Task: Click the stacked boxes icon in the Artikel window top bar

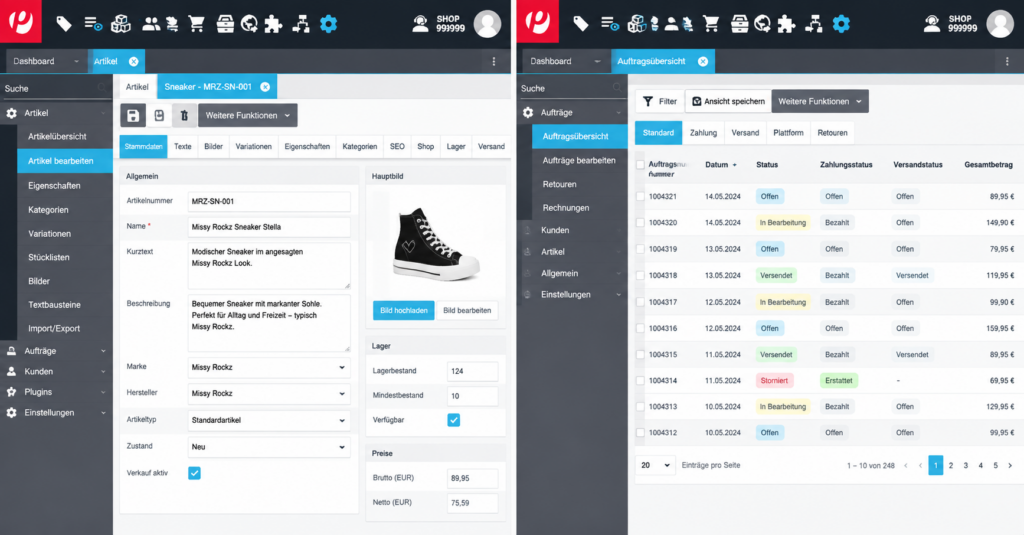Action: tap(121, 24)
